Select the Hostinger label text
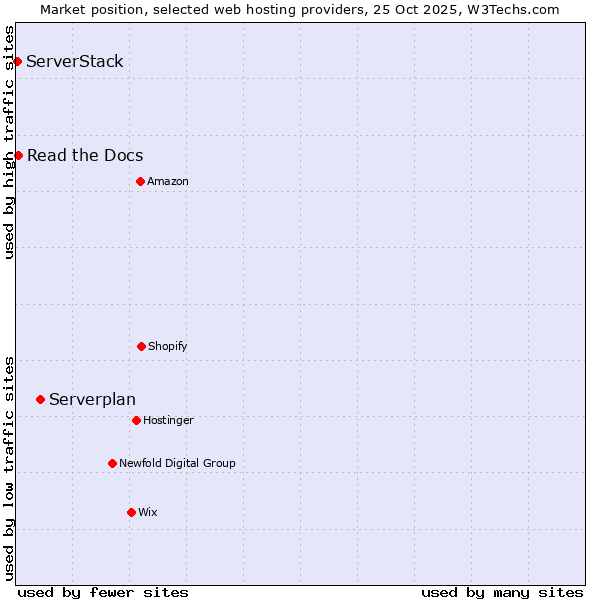This screenshot has height=600, width=600. tap(168, 420)
